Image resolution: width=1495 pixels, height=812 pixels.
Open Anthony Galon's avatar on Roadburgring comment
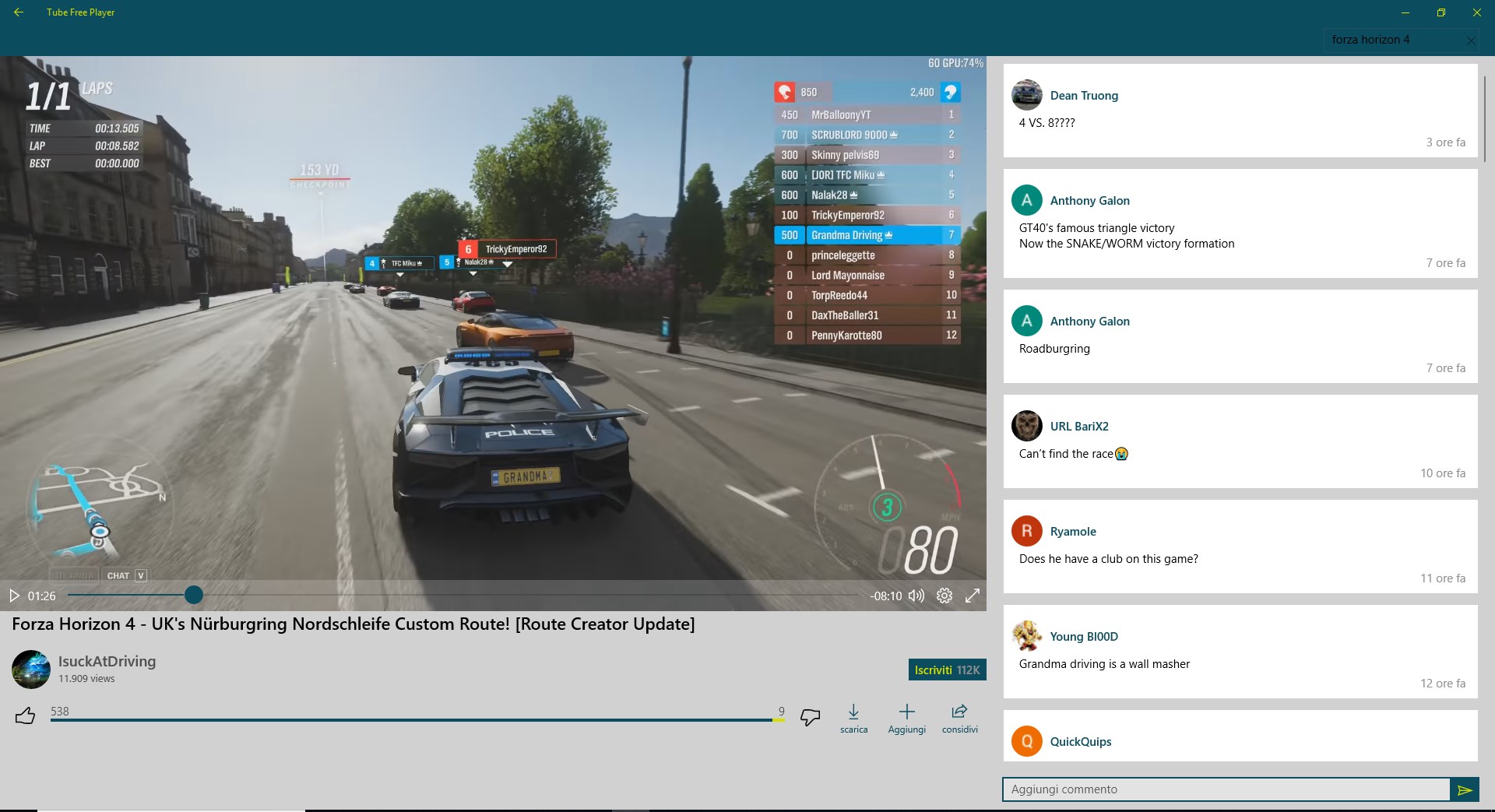tap(1027, 321)
